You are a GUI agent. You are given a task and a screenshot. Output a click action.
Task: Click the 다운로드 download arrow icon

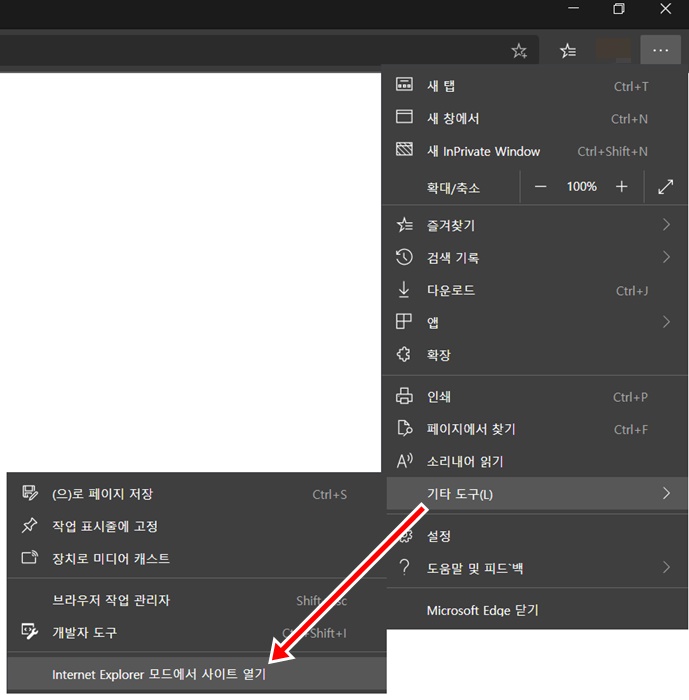tap(404, 289)
